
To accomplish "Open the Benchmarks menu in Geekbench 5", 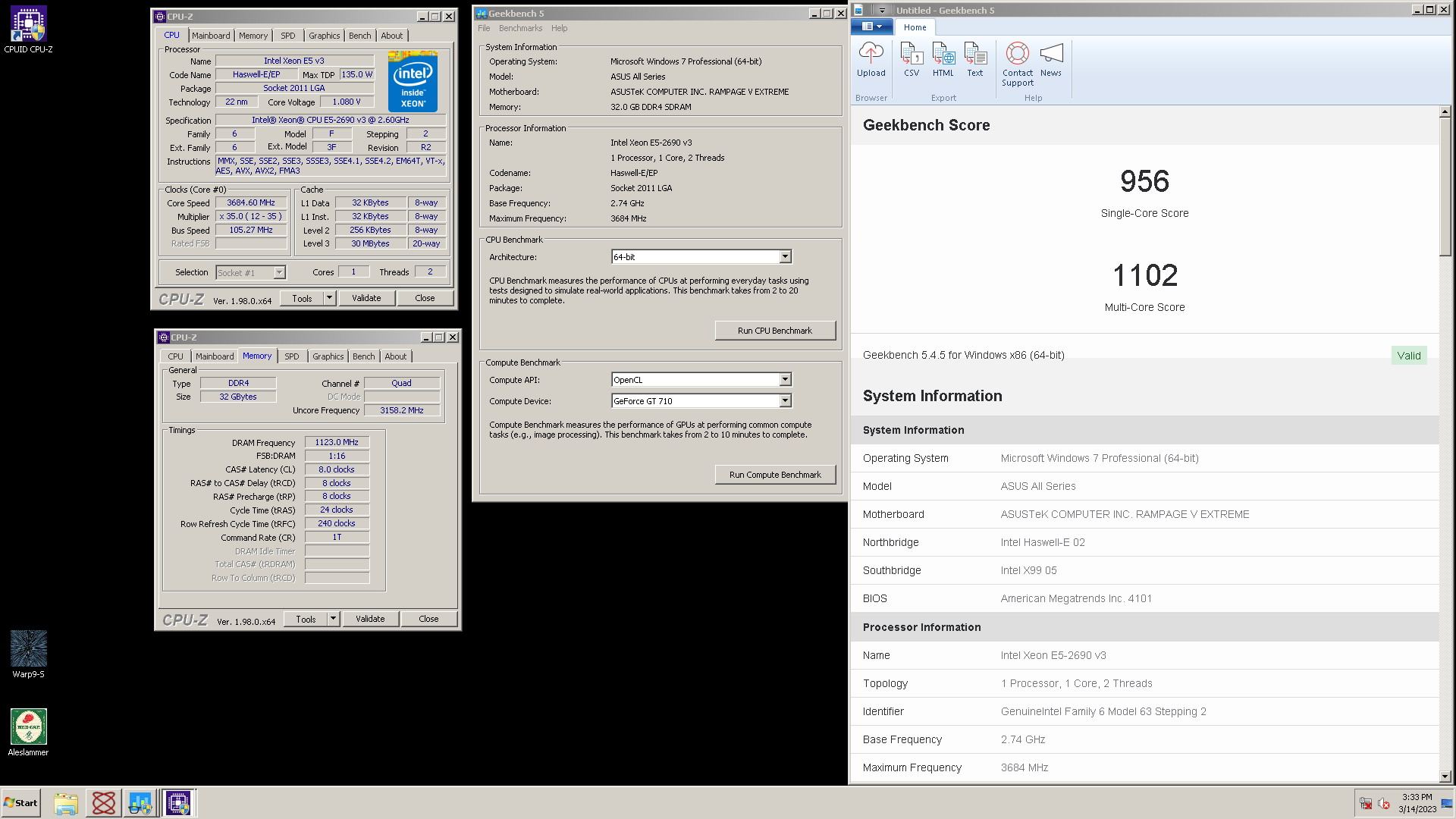I will 520,28.
